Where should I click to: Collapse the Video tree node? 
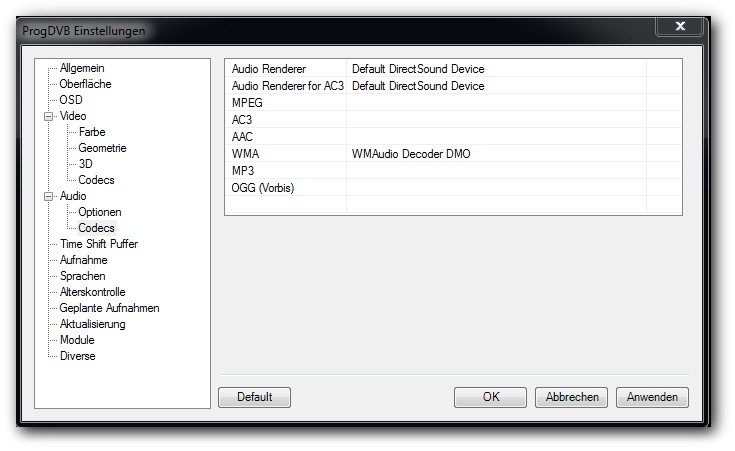[47, 116]
